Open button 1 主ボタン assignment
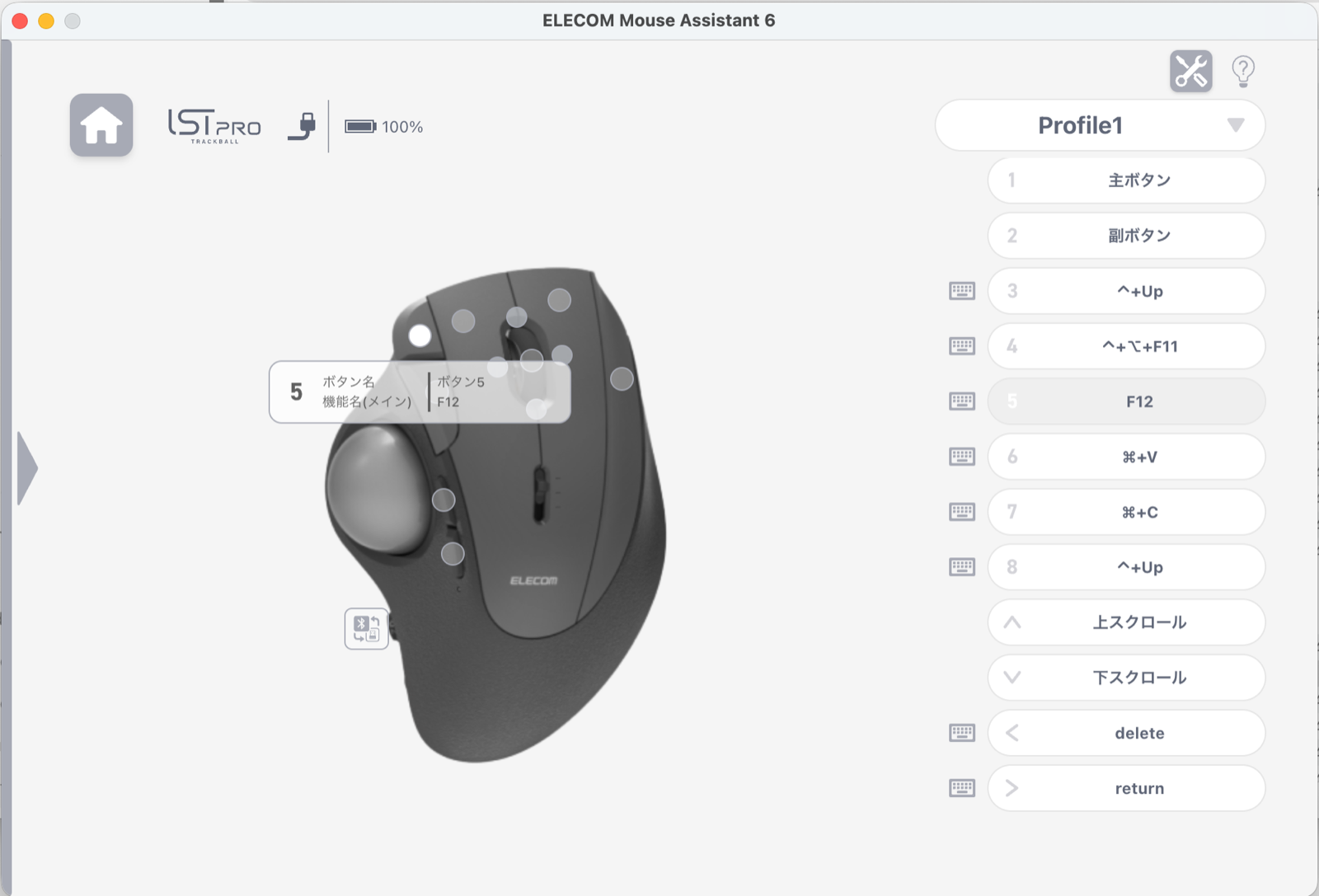 coord(1126,181)
